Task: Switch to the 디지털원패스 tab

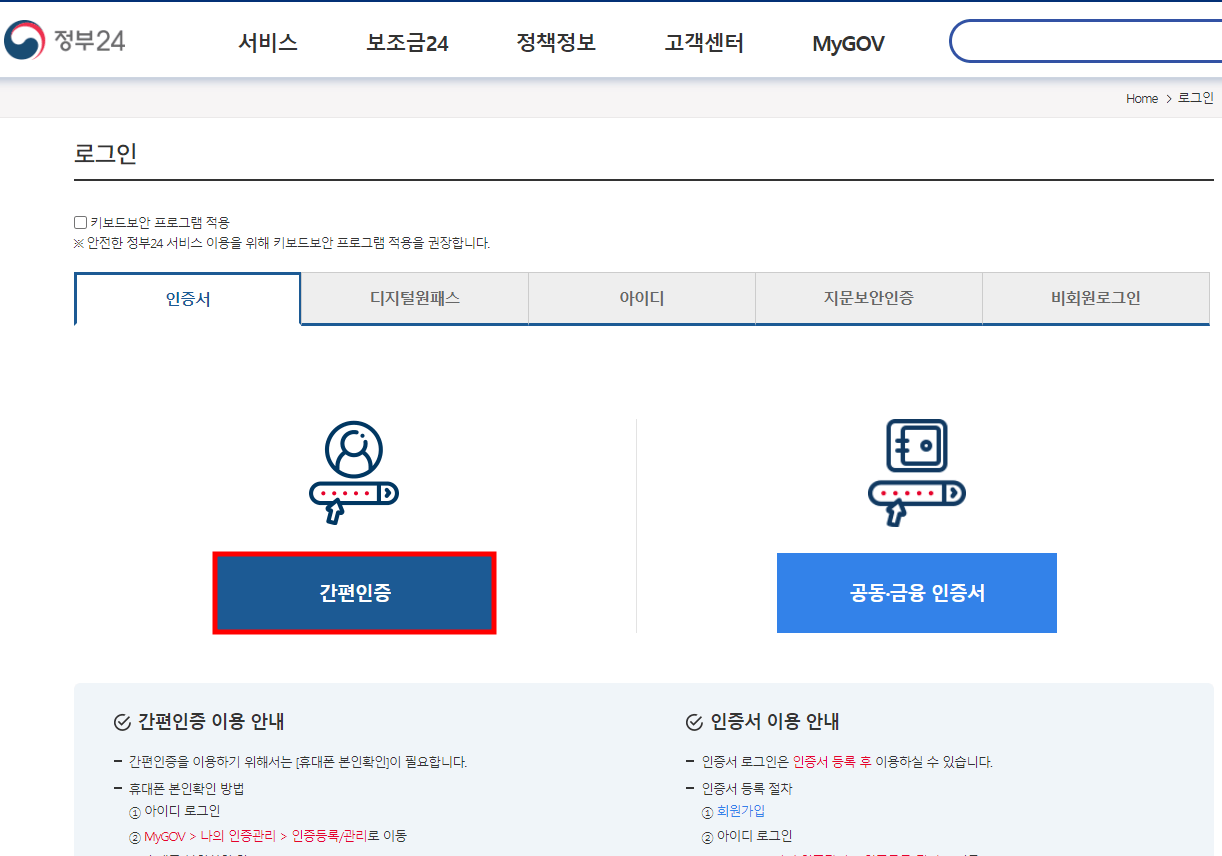Action: [x=414, y=298]
